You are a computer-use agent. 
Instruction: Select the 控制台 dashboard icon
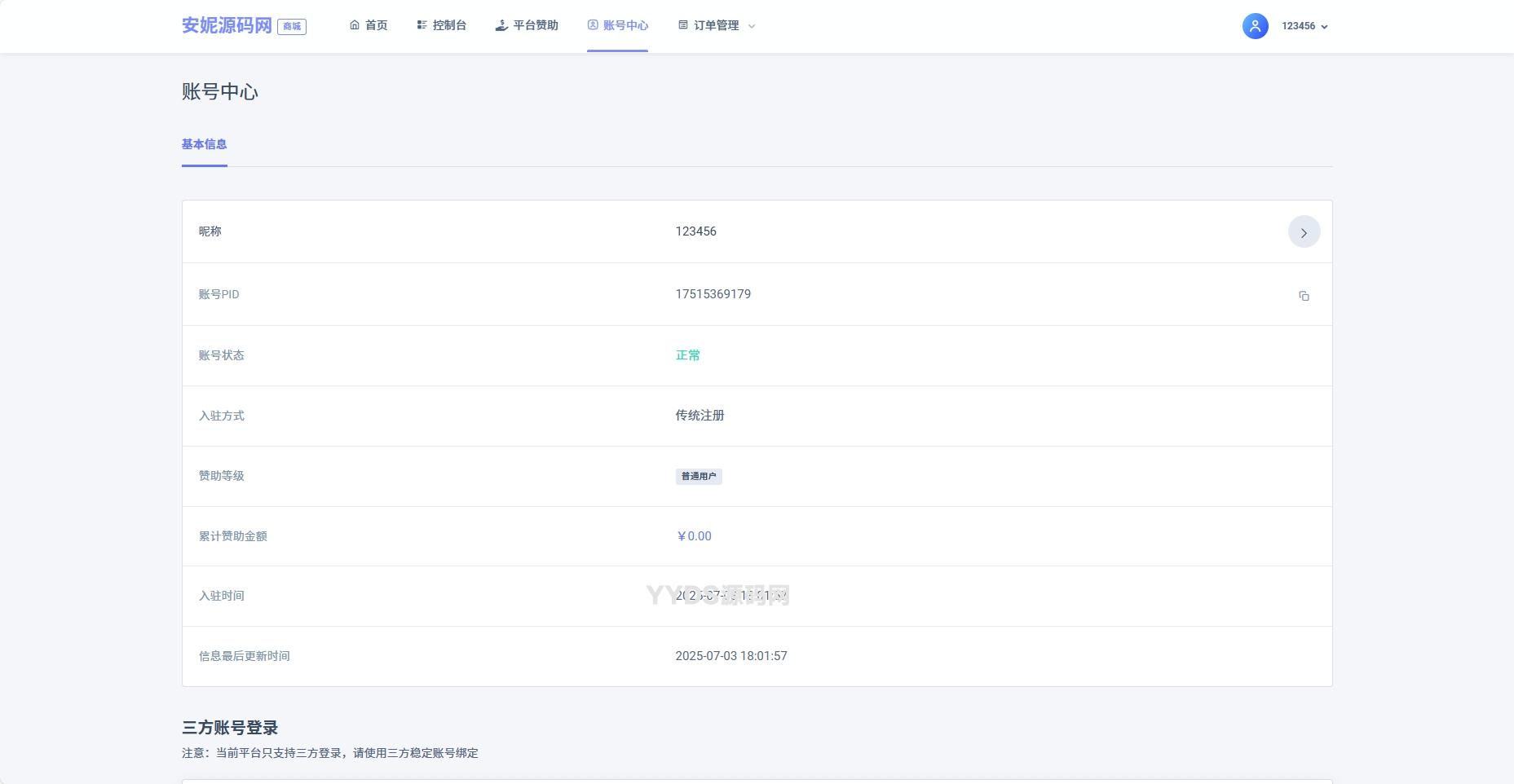click(x=421, y=24)
